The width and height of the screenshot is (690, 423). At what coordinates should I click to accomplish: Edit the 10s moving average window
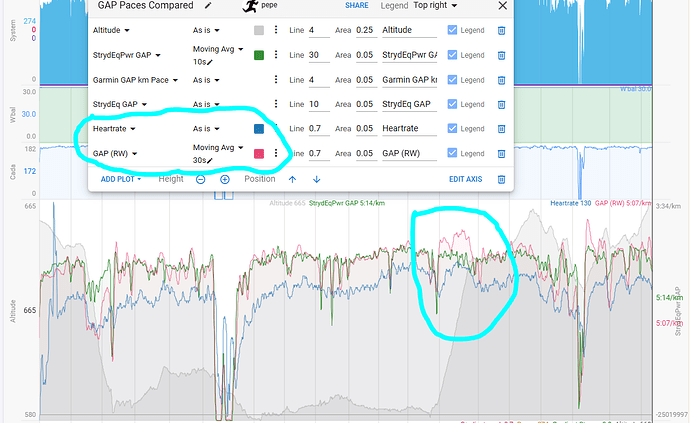[x=203, y=62]
